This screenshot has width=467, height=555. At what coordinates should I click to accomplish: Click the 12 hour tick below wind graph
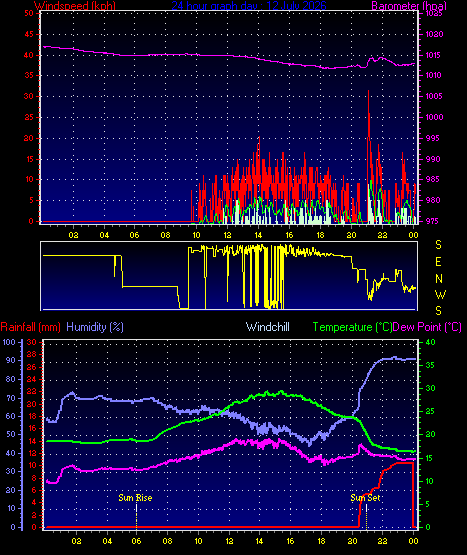(x=227, y=235)
